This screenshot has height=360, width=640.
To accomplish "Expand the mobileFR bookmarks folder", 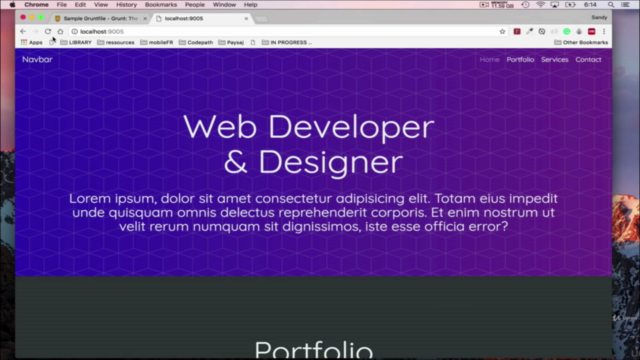I will 157,42.
